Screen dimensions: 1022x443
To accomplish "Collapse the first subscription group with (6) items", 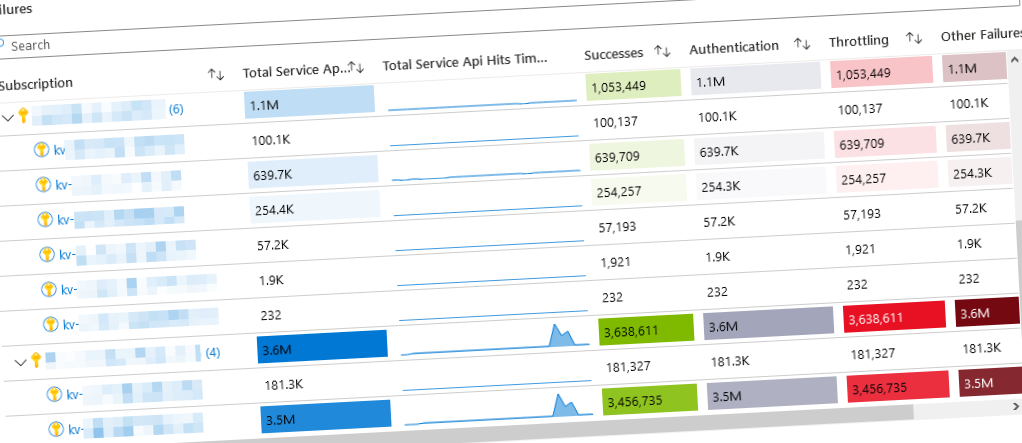I will tap(8, 118).
